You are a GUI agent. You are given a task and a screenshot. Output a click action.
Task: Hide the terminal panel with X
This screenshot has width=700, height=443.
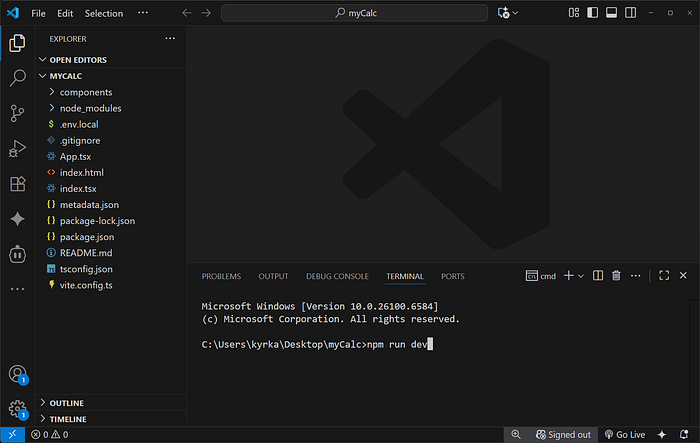[683, 276]
